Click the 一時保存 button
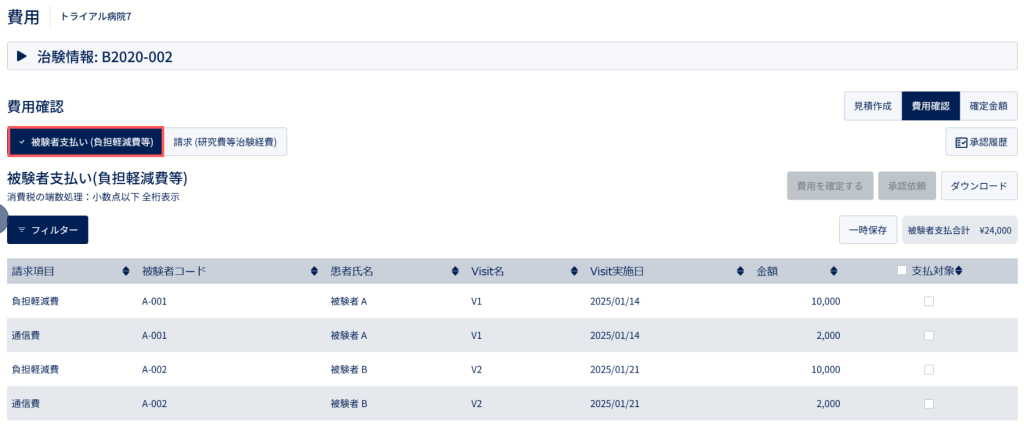 click(x=868, y=230)
